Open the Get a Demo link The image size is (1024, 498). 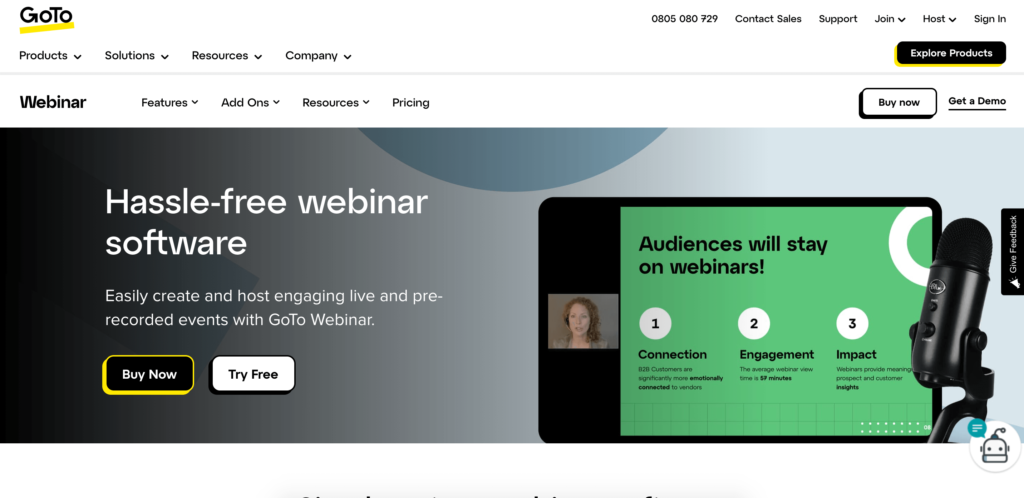pos(977,101)
